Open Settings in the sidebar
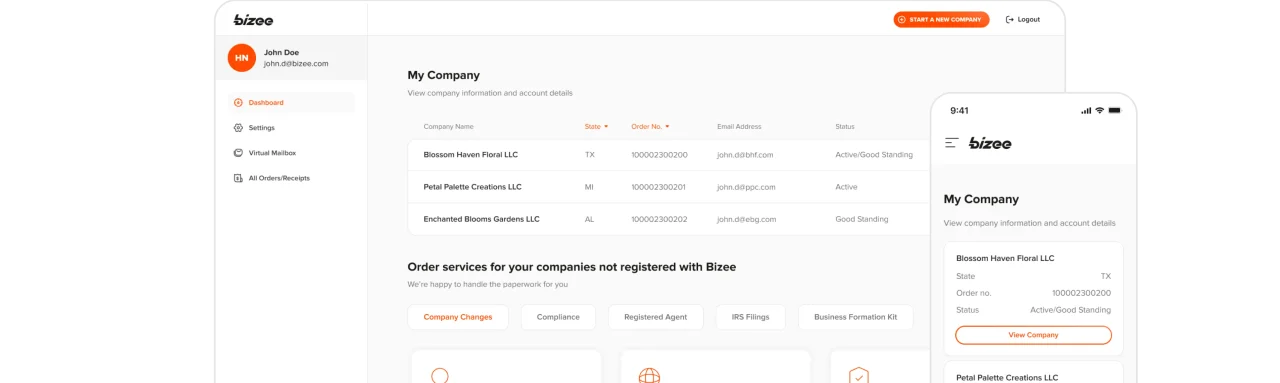Screen dimensions: 1280x383 click(291, 128)
